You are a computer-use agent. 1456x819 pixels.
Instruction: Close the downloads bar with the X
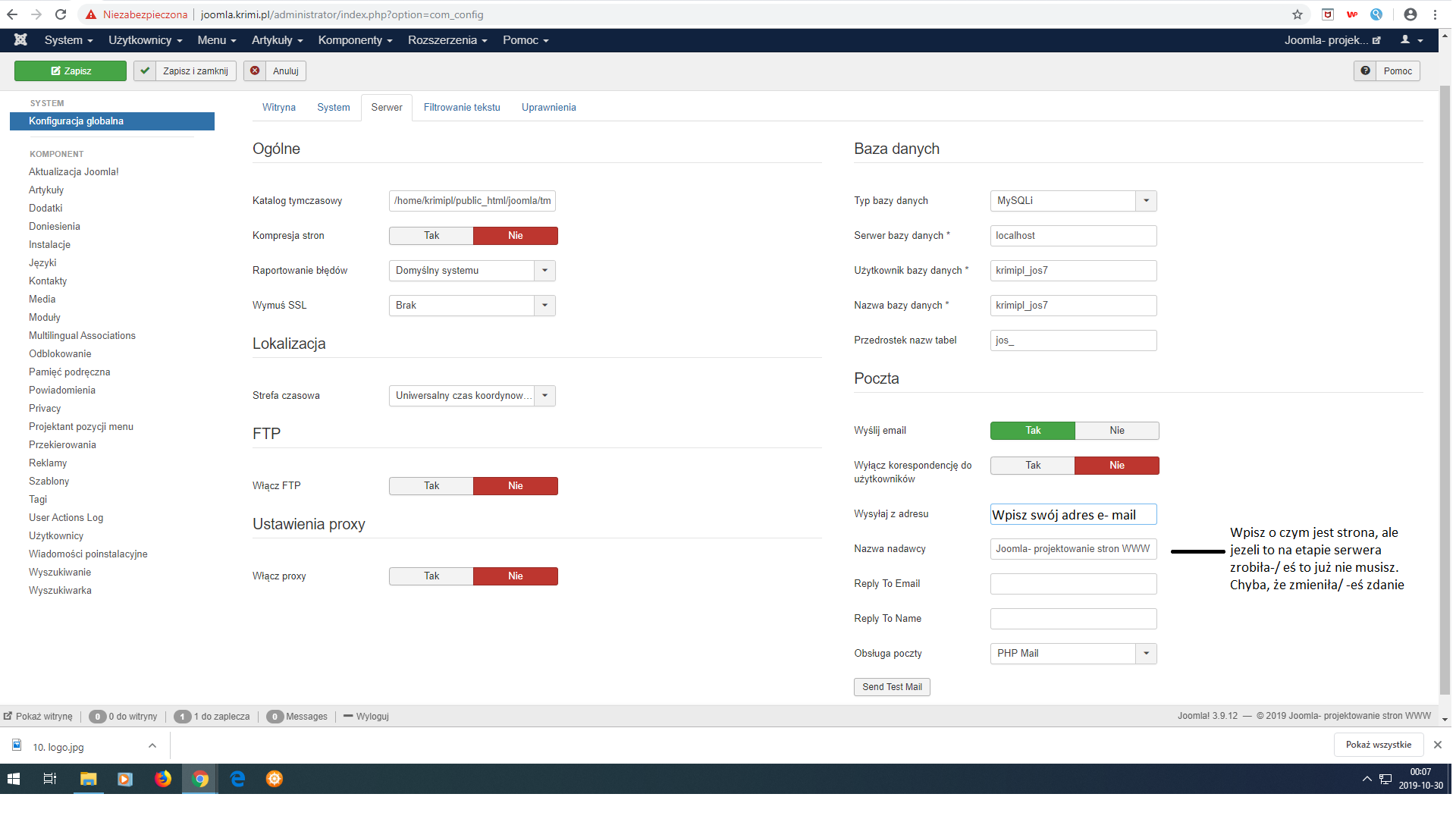[1437, 745]
